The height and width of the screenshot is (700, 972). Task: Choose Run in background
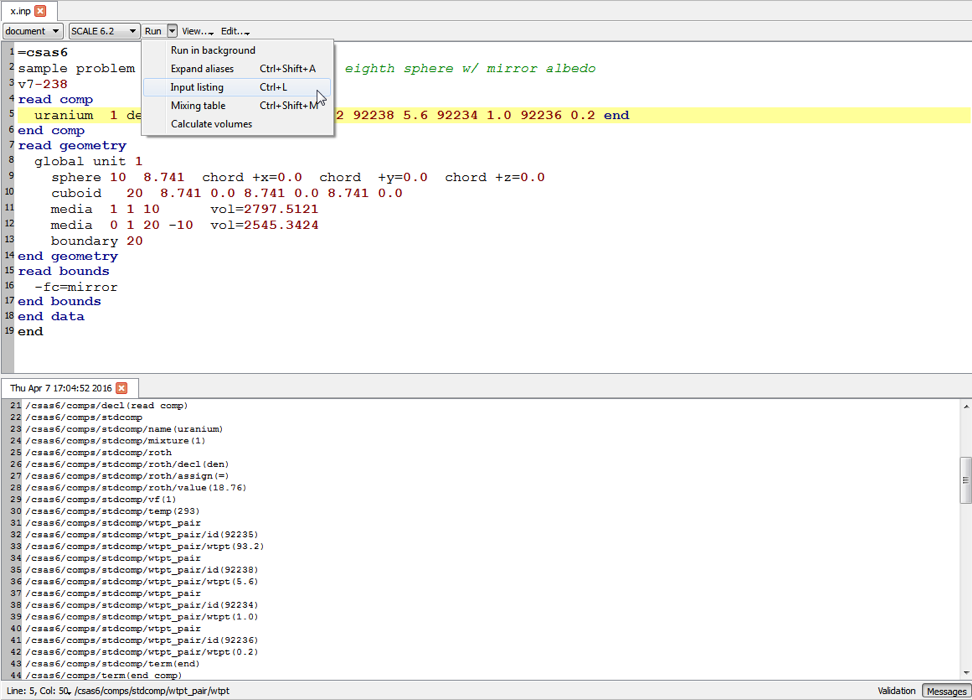click(x=213, y=50)
